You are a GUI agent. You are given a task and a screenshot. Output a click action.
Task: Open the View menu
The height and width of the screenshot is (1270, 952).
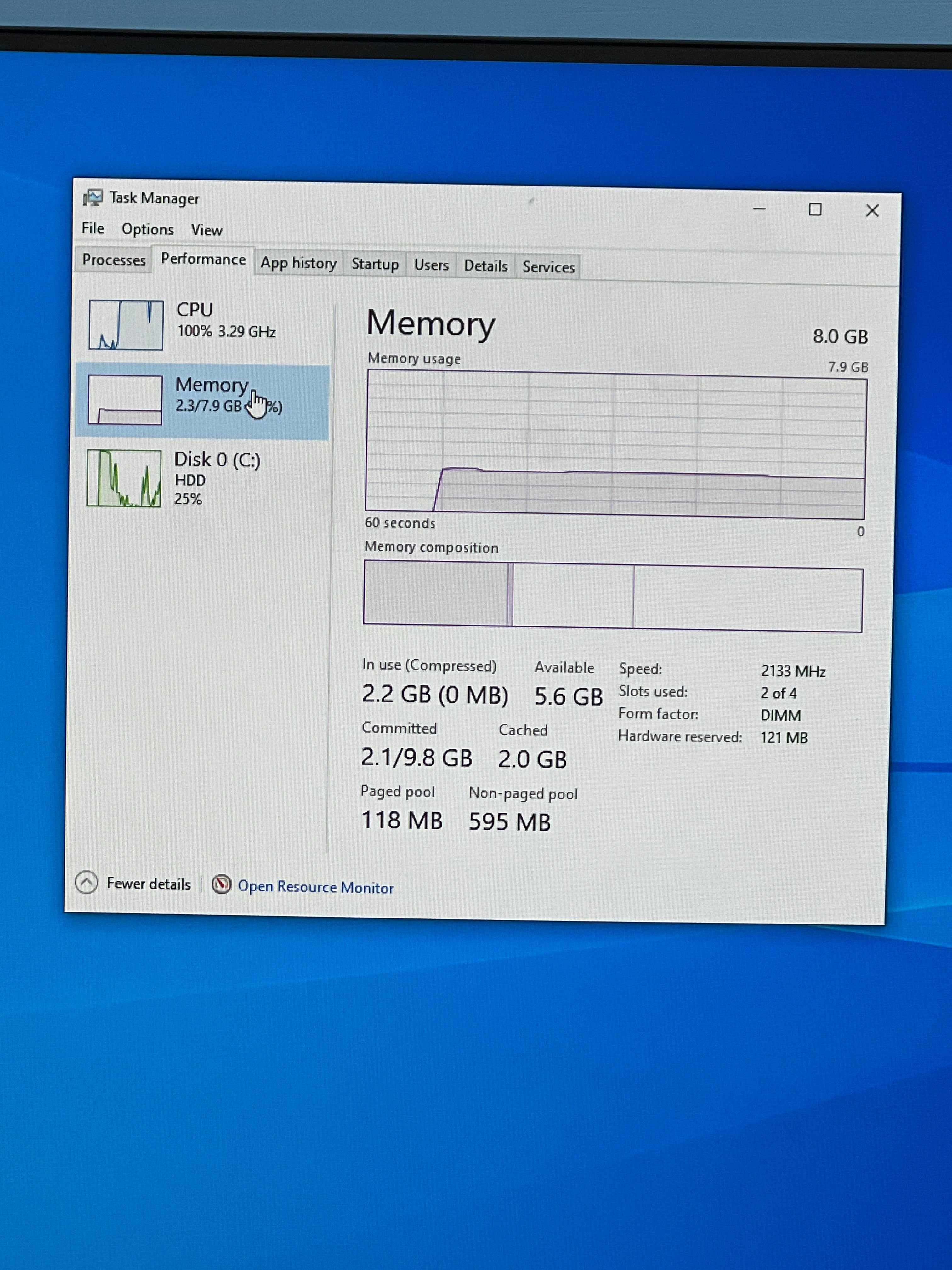(x=207, y=230)
